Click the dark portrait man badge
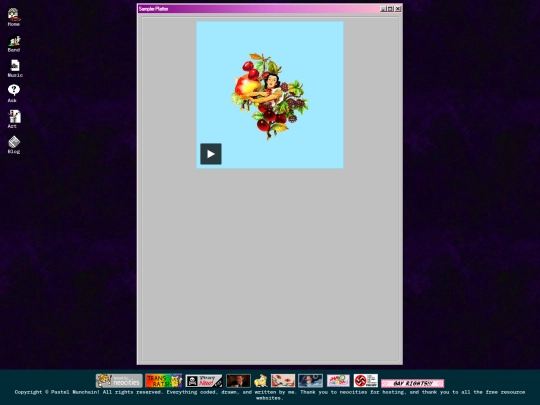540x405 pixels. pos(238,381)
